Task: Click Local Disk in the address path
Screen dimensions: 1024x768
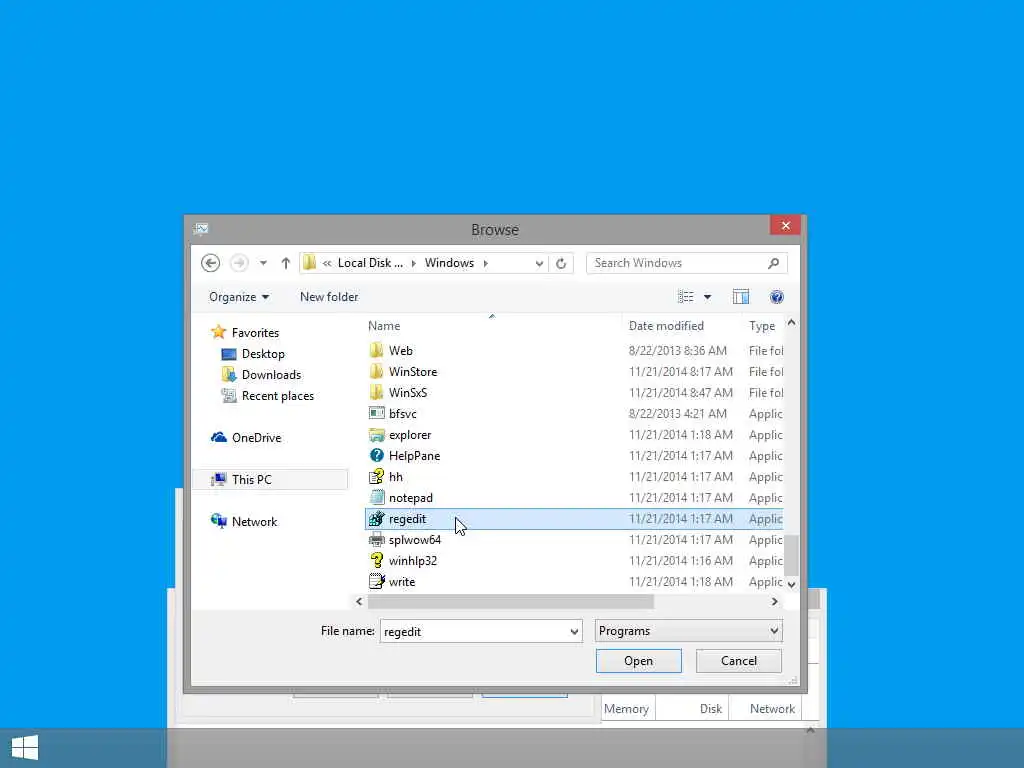Action: point(370,263)
